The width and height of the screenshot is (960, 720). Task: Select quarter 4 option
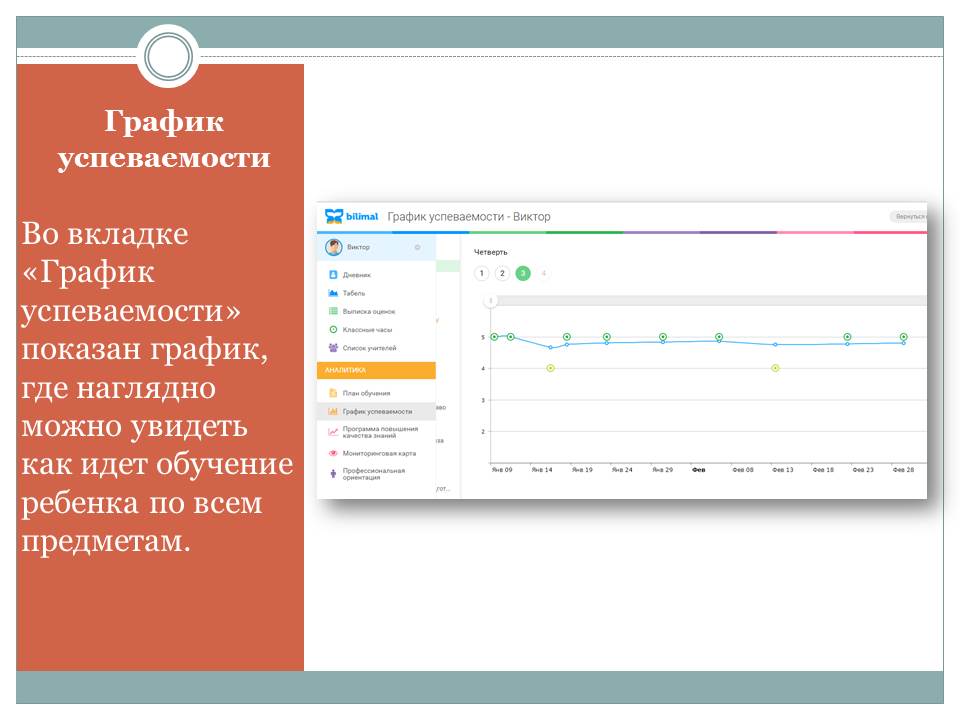[544, 273]
